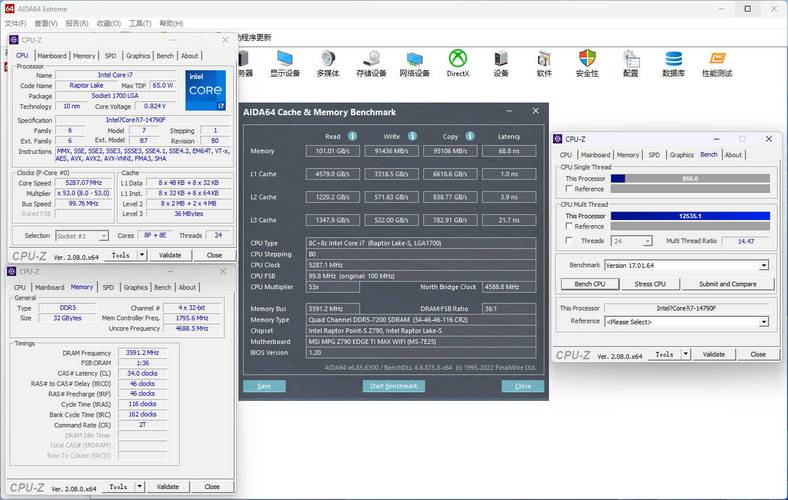Click the Intel Core i7 logo image

[x=204, y=91]
